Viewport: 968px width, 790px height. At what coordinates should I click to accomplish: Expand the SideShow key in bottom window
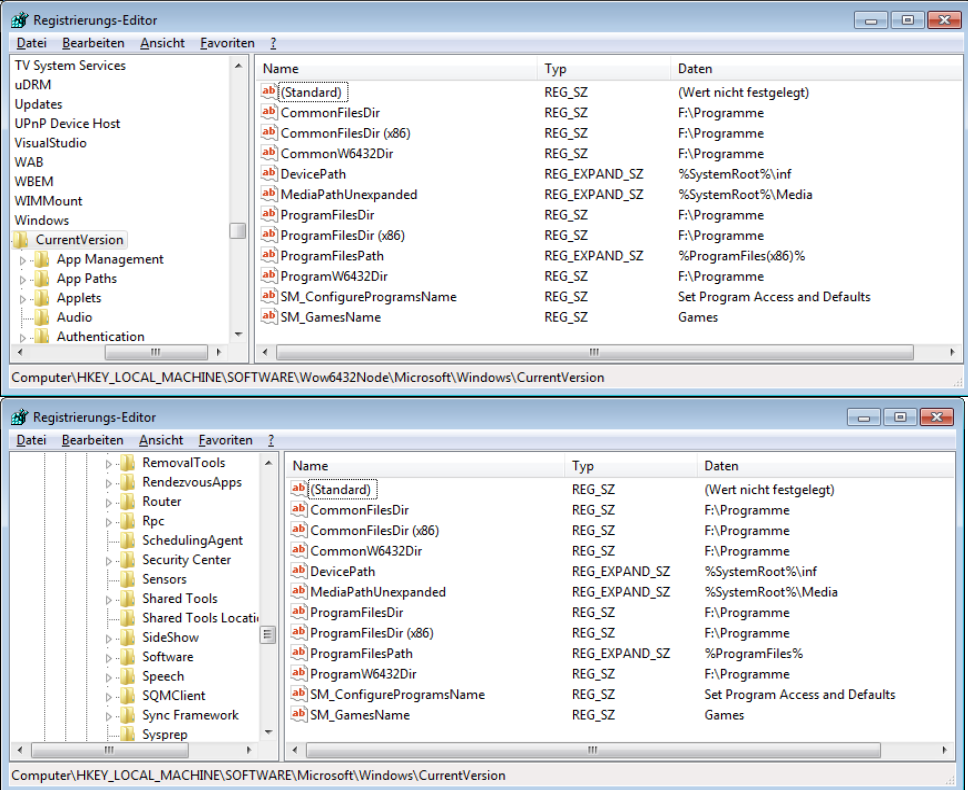coord(109,639)
